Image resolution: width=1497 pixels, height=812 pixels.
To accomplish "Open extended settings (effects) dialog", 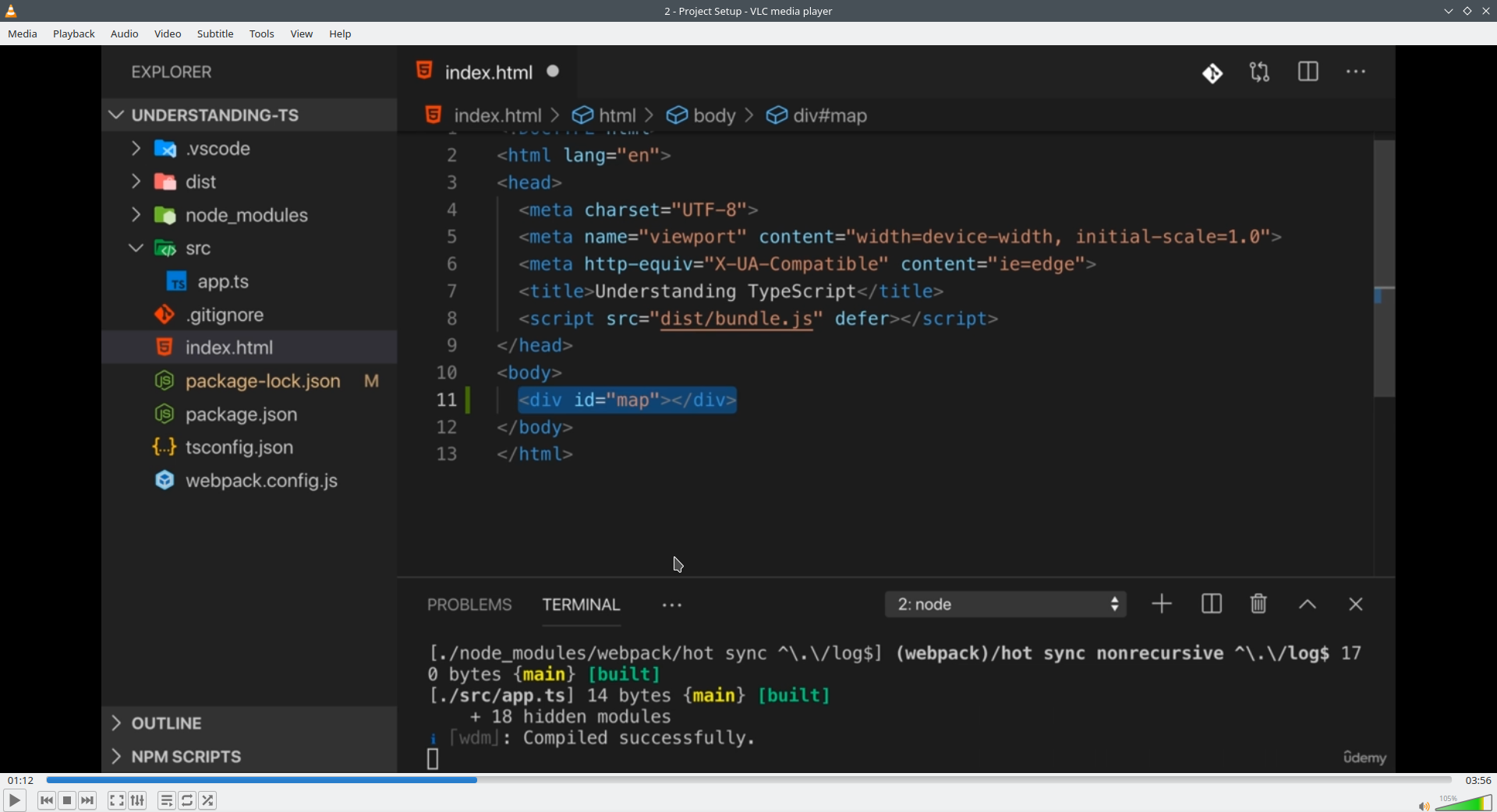I will 138,800.
